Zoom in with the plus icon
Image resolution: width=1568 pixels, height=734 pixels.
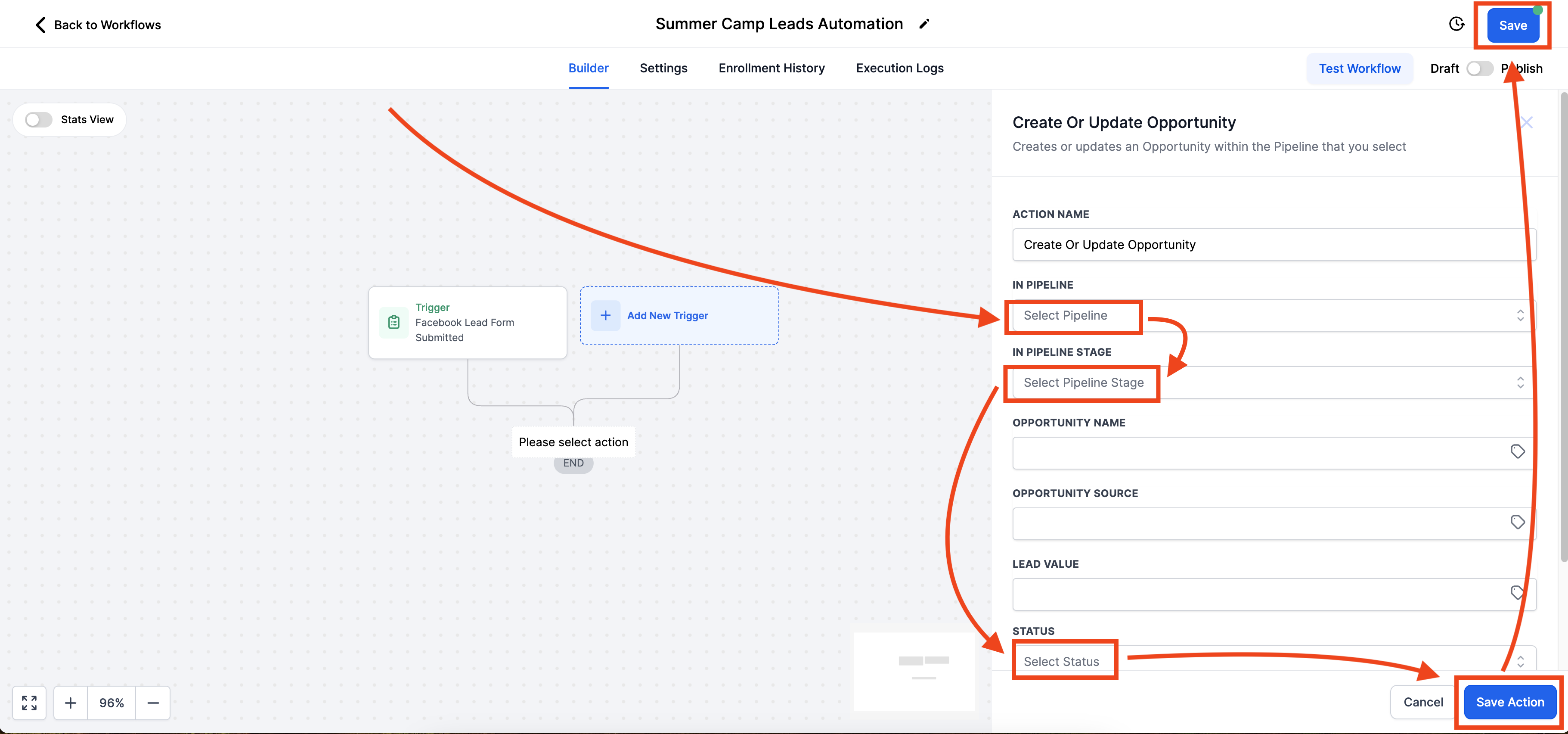point(71,702)
